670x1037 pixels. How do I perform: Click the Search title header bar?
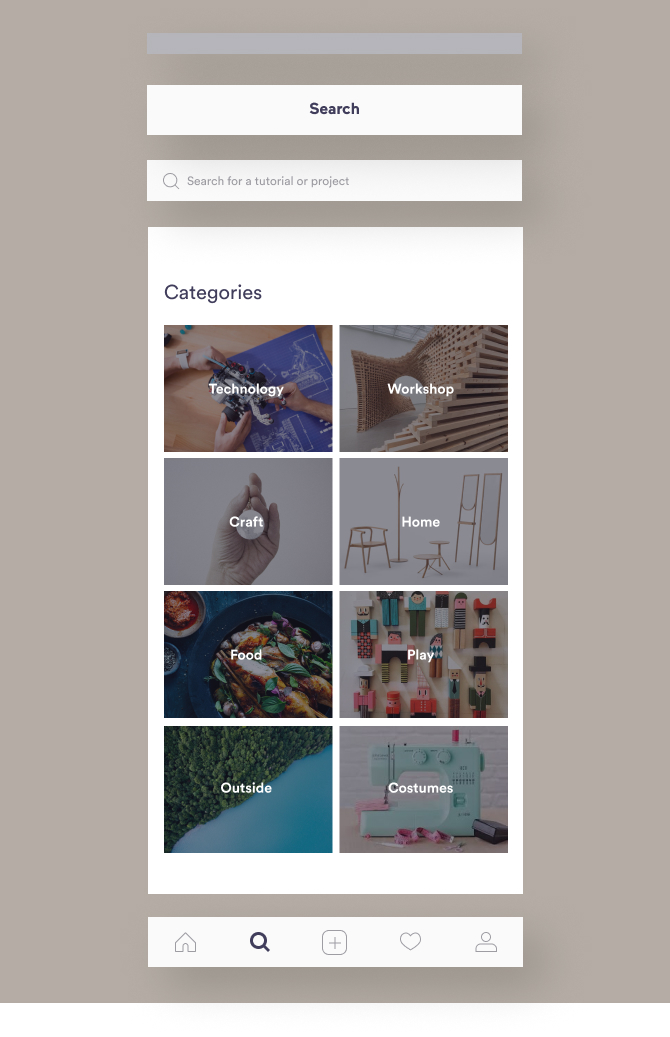coord(334,110)
